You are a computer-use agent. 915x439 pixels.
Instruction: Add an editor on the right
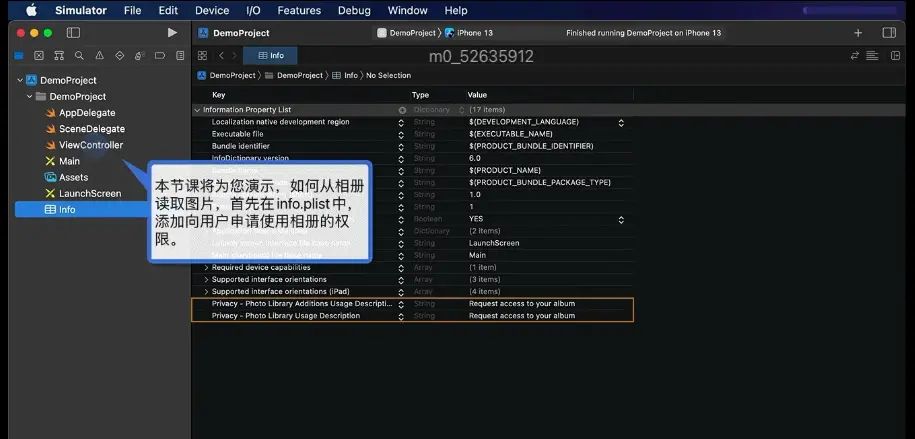(895, 55)
